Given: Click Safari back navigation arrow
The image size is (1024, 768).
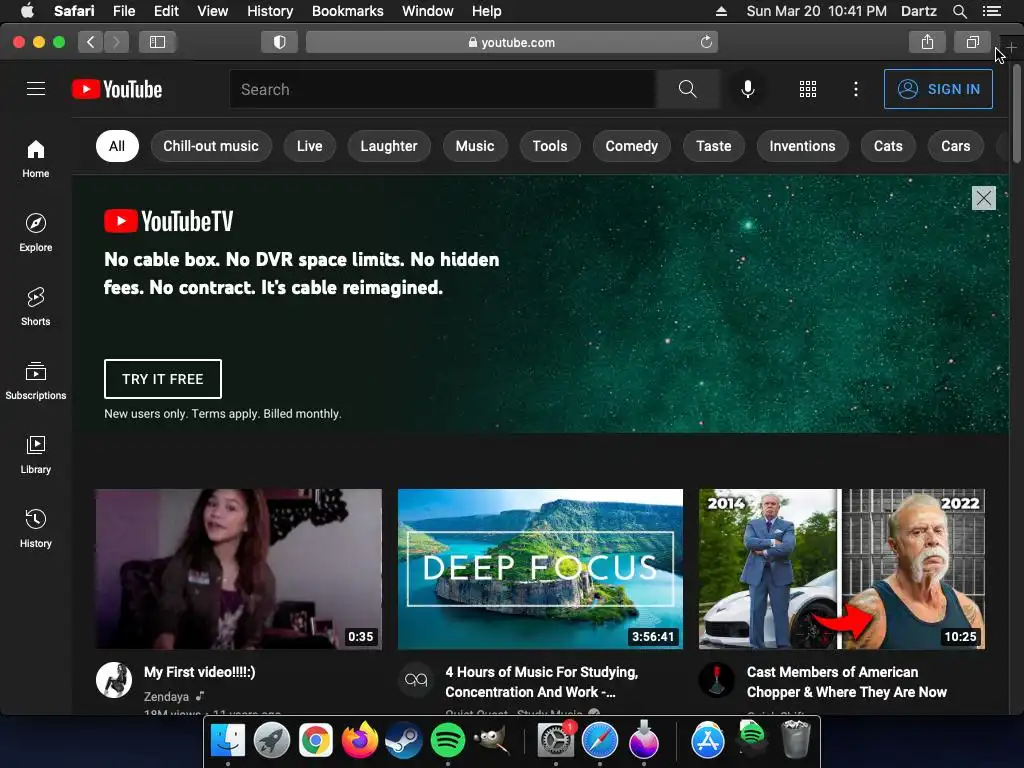Looking at the screenshot, I should pyautogui.click(x=91, y=42).
